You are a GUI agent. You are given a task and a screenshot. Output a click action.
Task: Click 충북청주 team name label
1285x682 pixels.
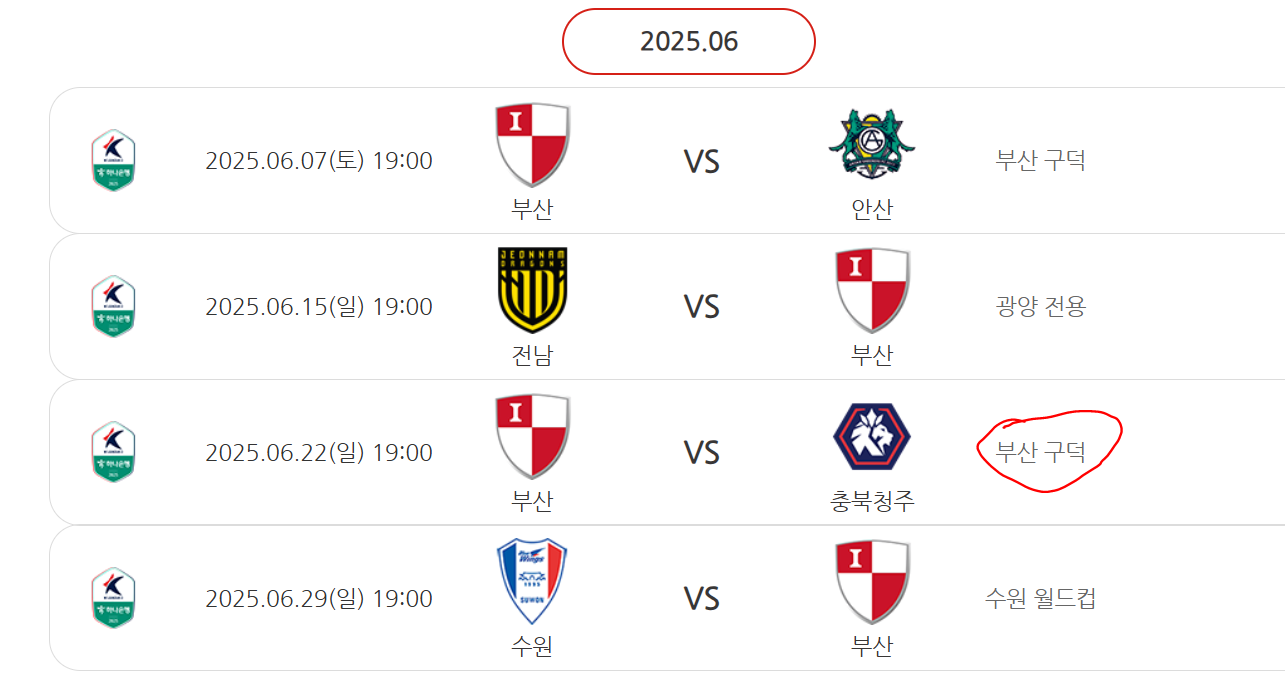[x=872, y=501]
